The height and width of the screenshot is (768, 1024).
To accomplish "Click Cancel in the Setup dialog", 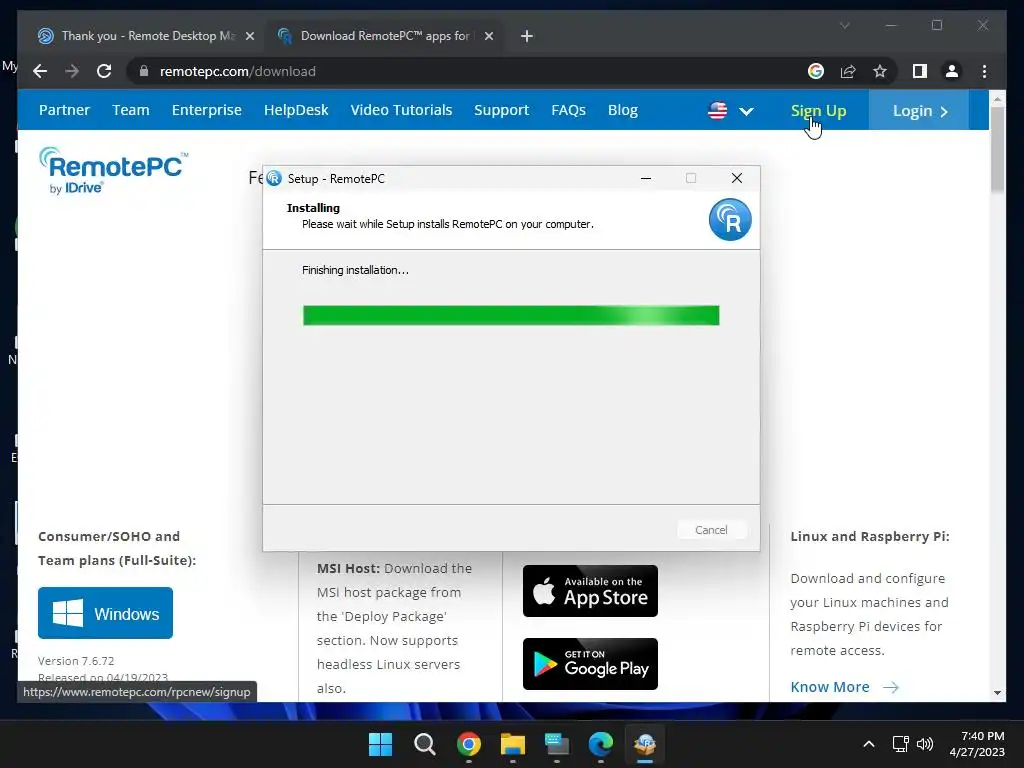I will pos(711,530).
